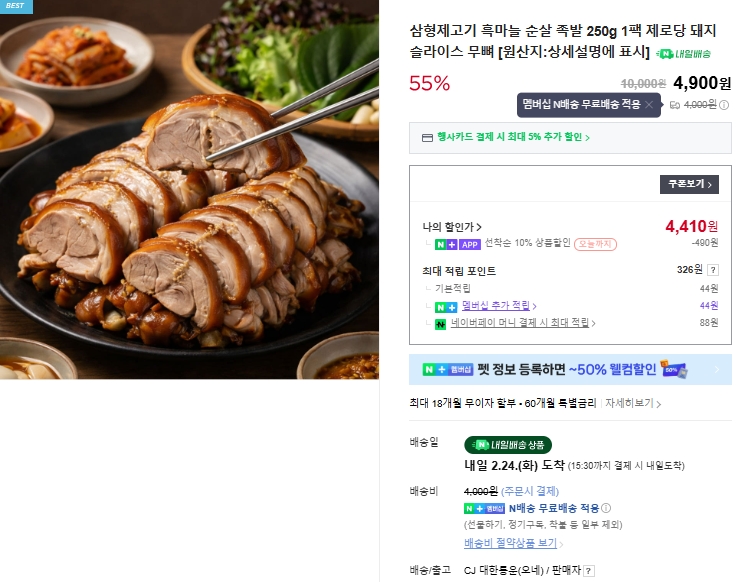The height and width of the screenshot is (582, 739).
Task: Click the card icon before 행사카드 결제
Action: [427, 137]
